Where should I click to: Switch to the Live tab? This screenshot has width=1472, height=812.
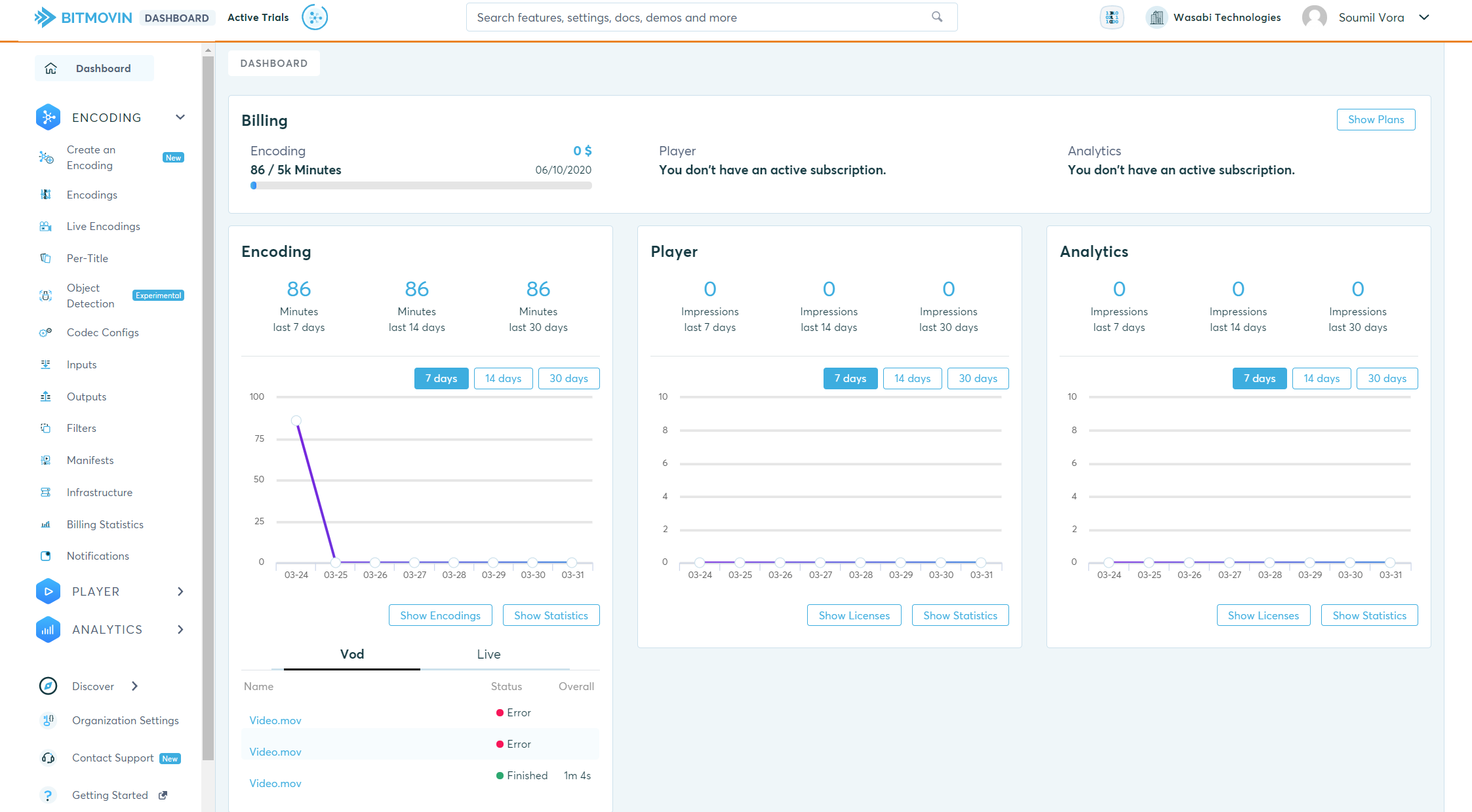488,654
